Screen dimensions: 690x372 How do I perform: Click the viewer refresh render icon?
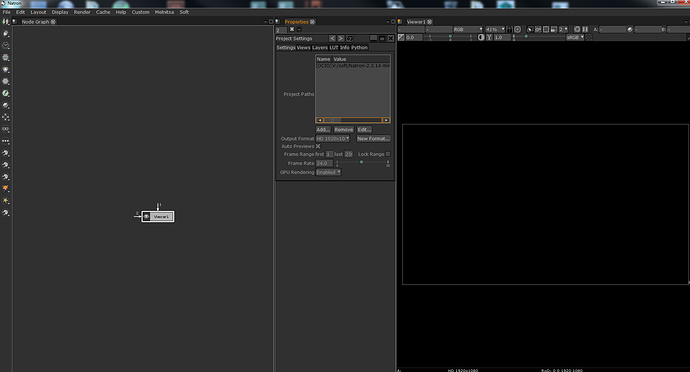coord(577,29)
